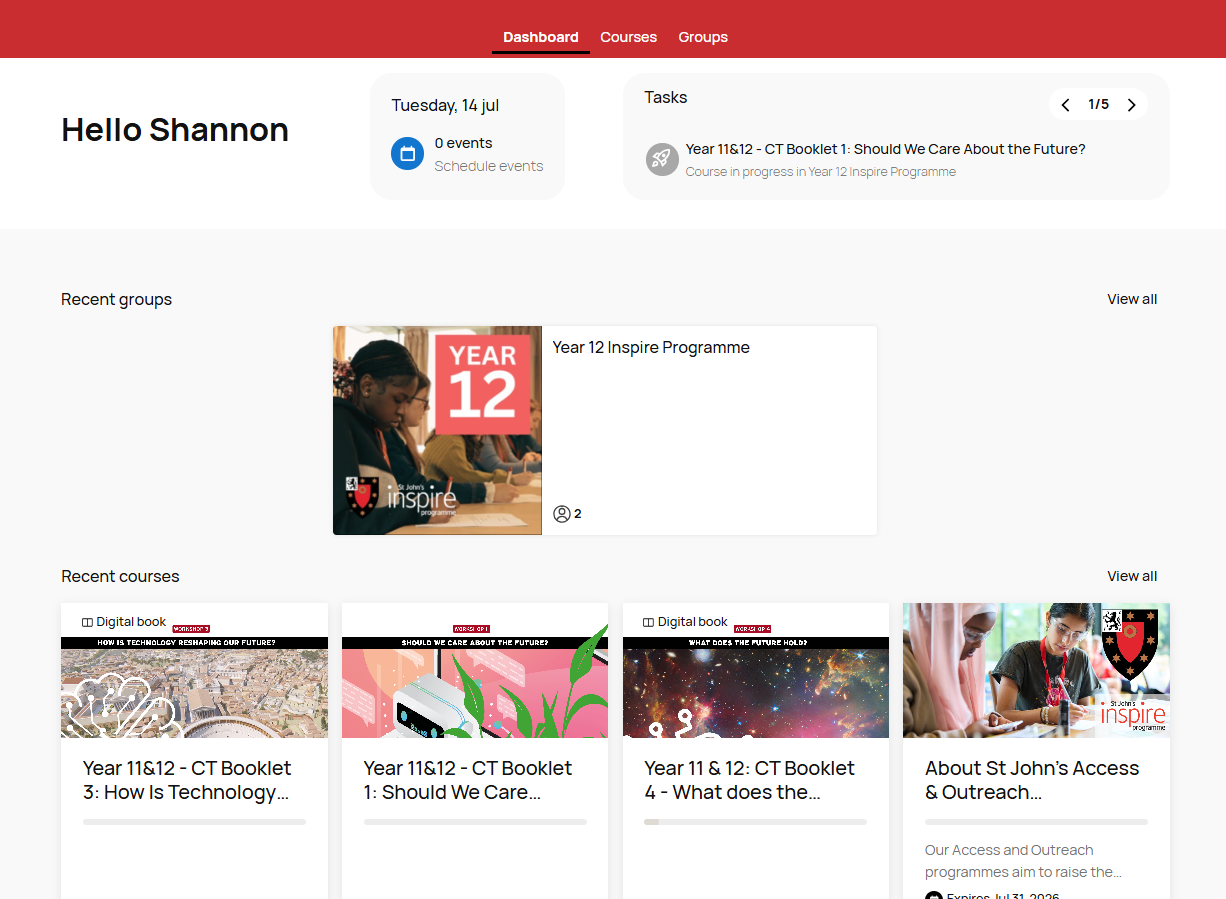The width and height of the screenshot is (1226, 899).
Task: Open the Dashboard tab
Action: coord(540,37)
